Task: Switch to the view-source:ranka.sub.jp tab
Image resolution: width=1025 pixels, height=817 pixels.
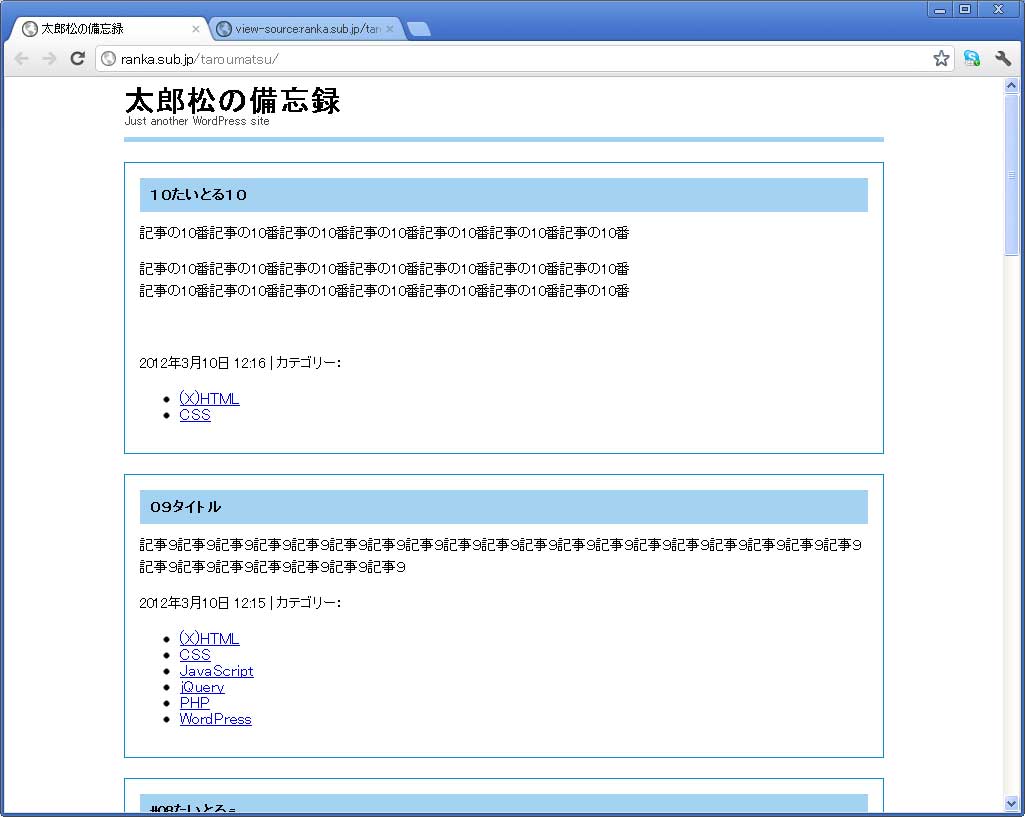Action: click(306, 29)
